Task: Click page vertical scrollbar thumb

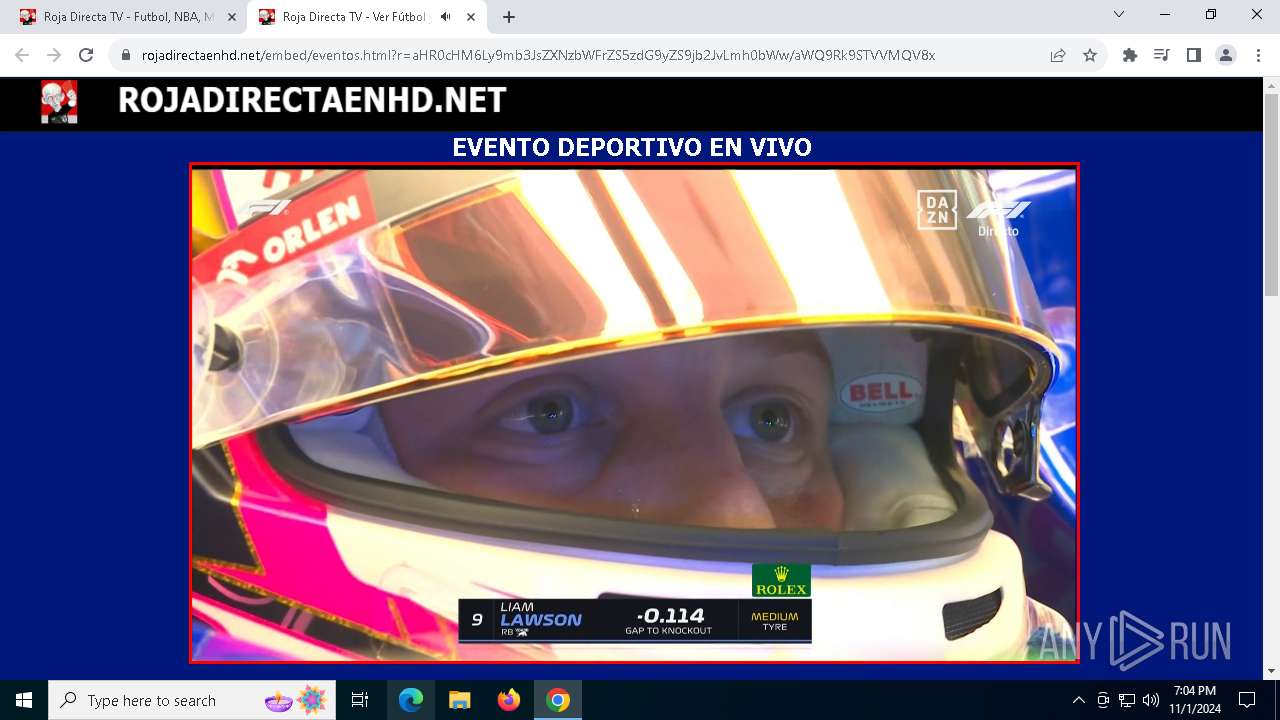Action: click(x=1271, y=195)
